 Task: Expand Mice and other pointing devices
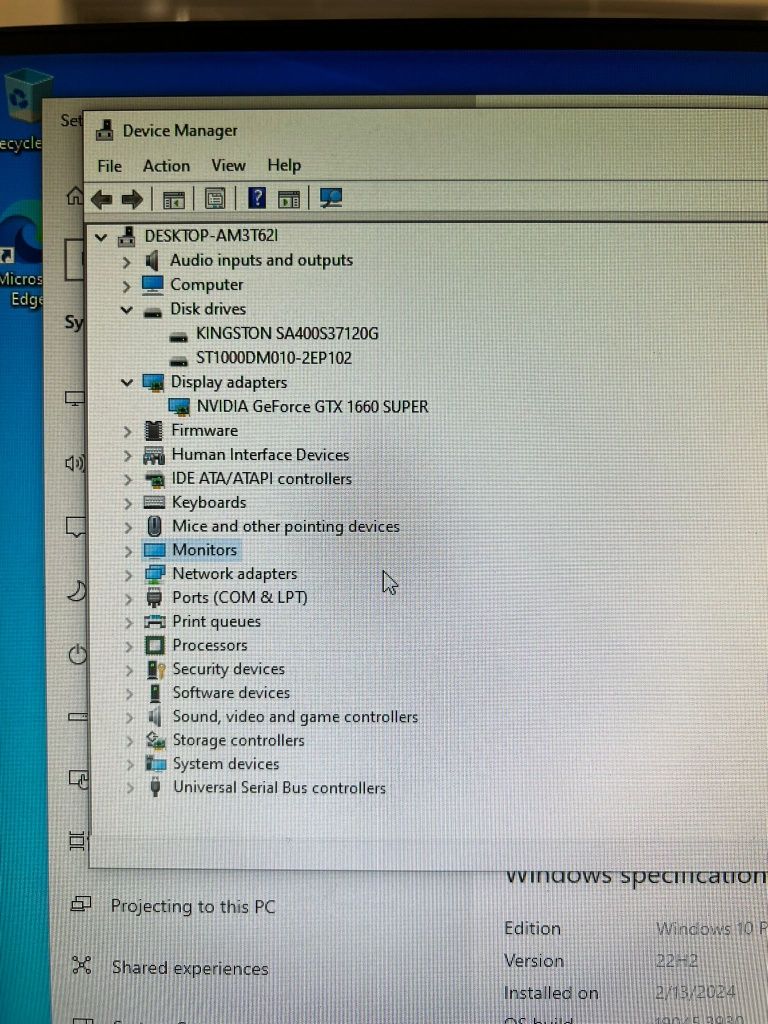[129, 528]
